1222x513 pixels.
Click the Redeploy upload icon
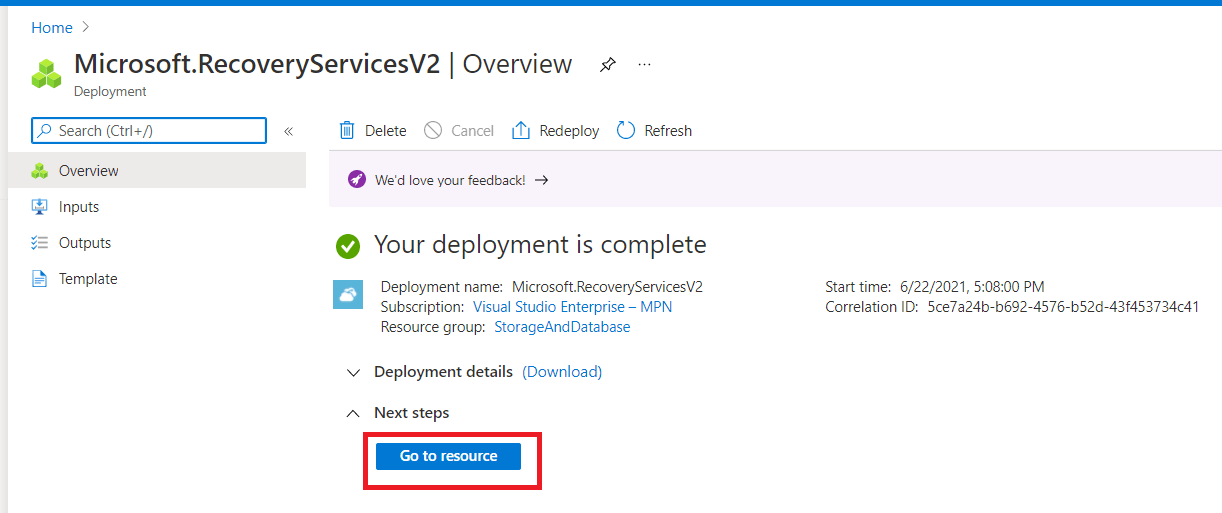521,131
